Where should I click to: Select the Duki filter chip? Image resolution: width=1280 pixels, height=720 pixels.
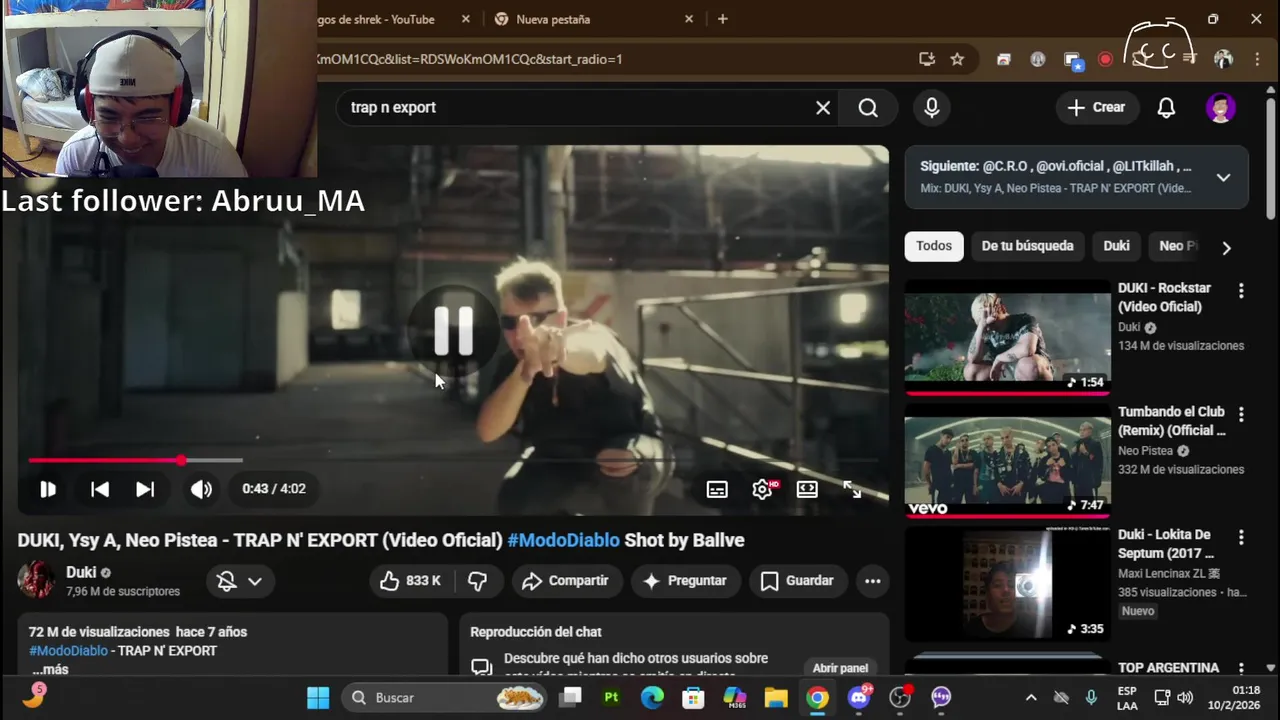click(1116, 246)
